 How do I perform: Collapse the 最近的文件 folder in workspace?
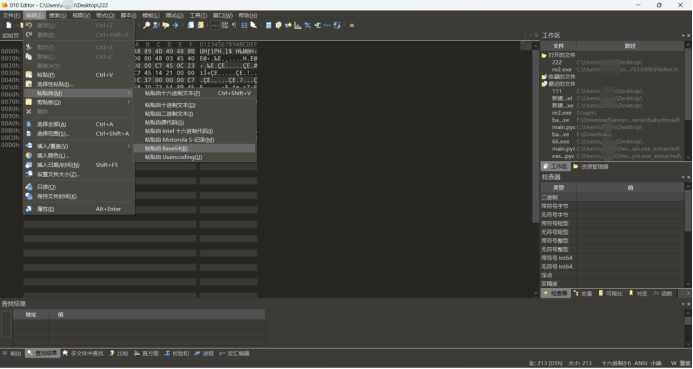click(x=544, y=84)
